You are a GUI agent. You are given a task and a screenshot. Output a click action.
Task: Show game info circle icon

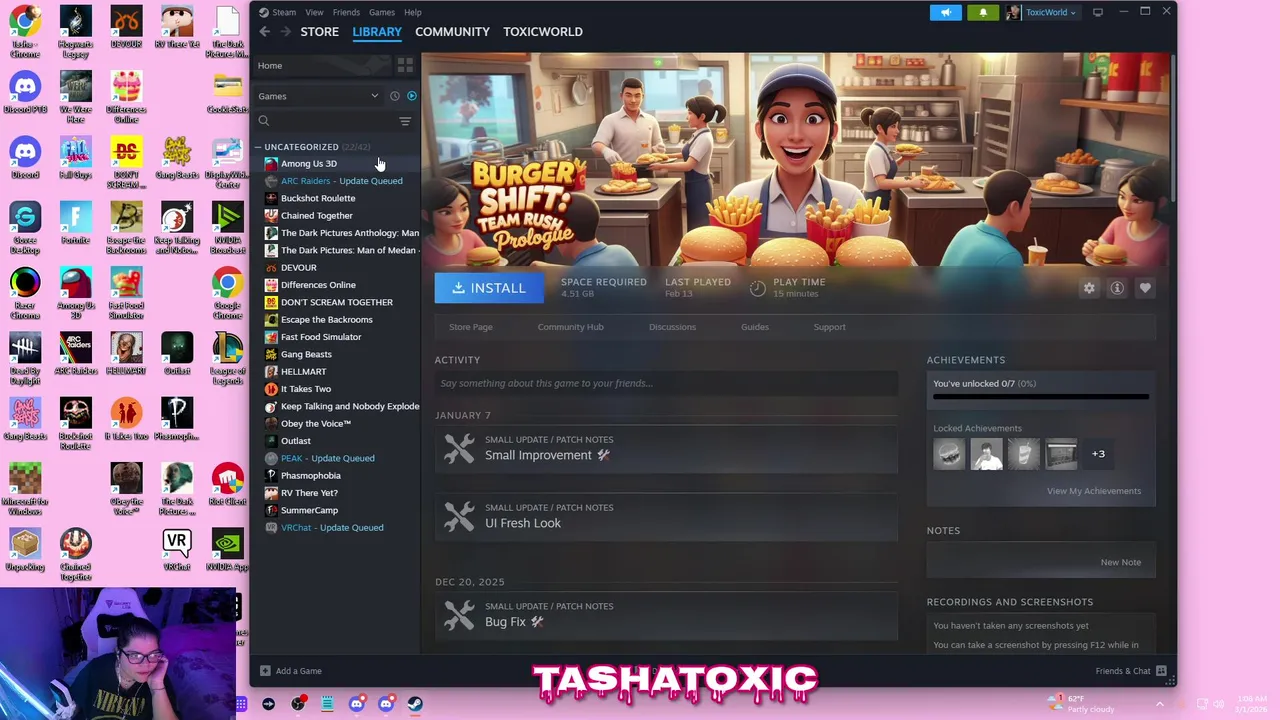[x=1117, y=288]
